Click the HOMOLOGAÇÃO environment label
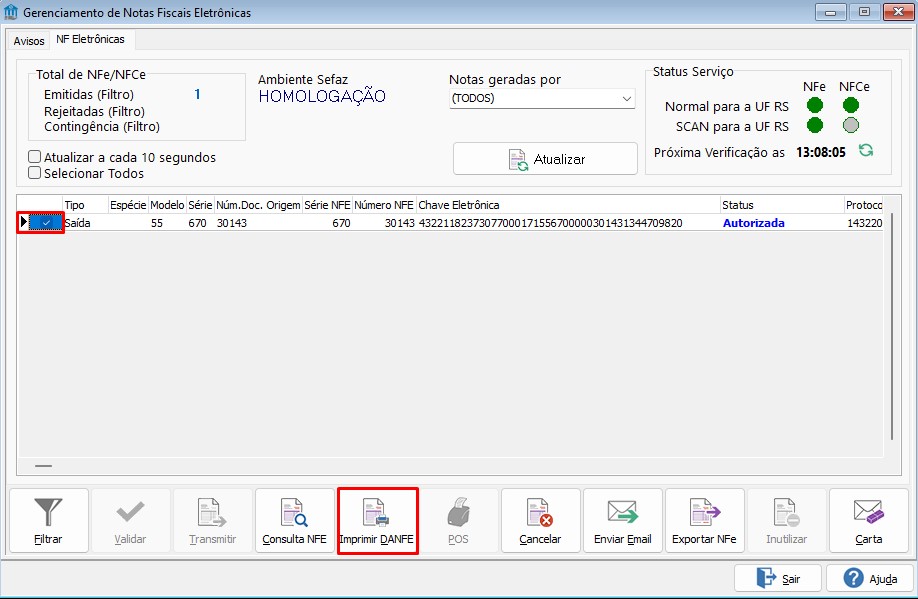Screen dimensions: 918x599 click(322, 97)
